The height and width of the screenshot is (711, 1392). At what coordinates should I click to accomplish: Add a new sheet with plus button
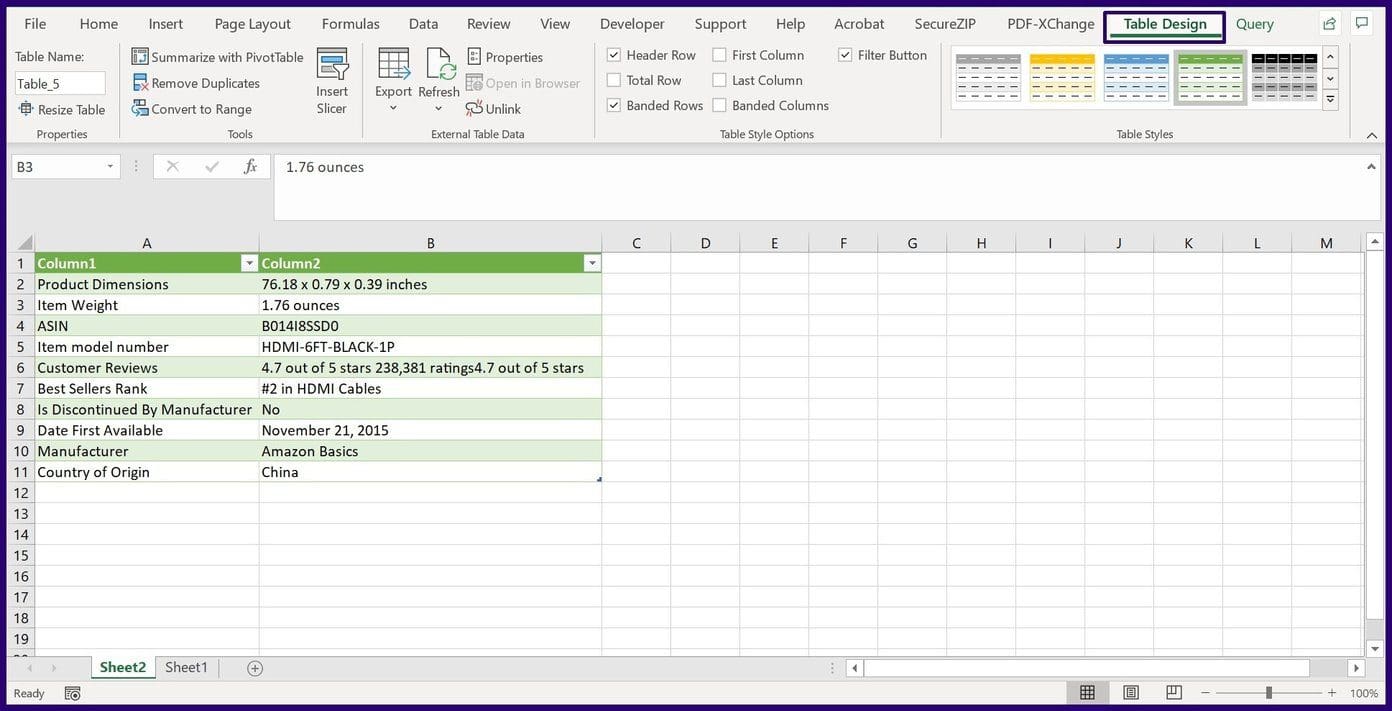pos(255,668)
